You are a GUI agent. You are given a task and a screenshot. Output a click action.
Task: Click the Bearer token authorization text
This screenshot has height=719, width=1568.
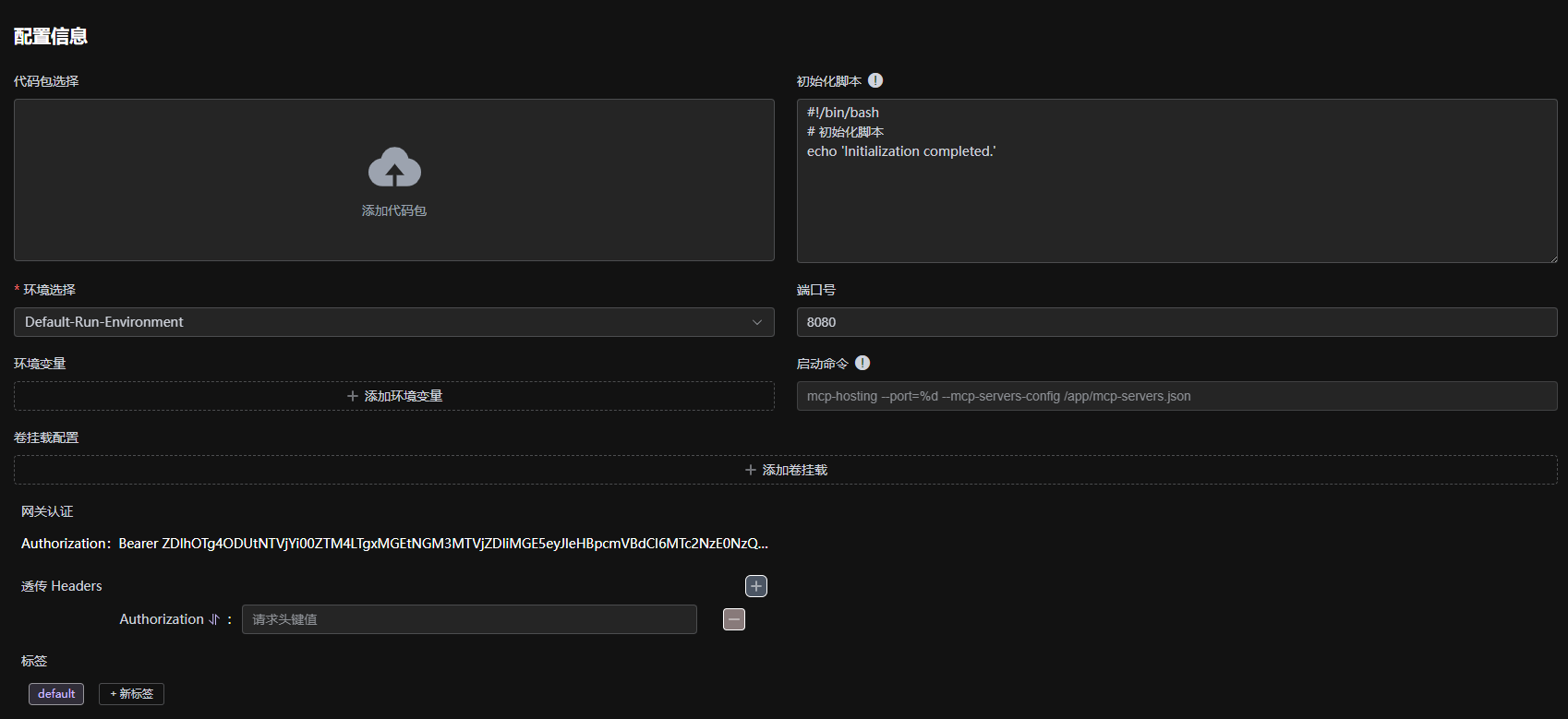(443, 544)
